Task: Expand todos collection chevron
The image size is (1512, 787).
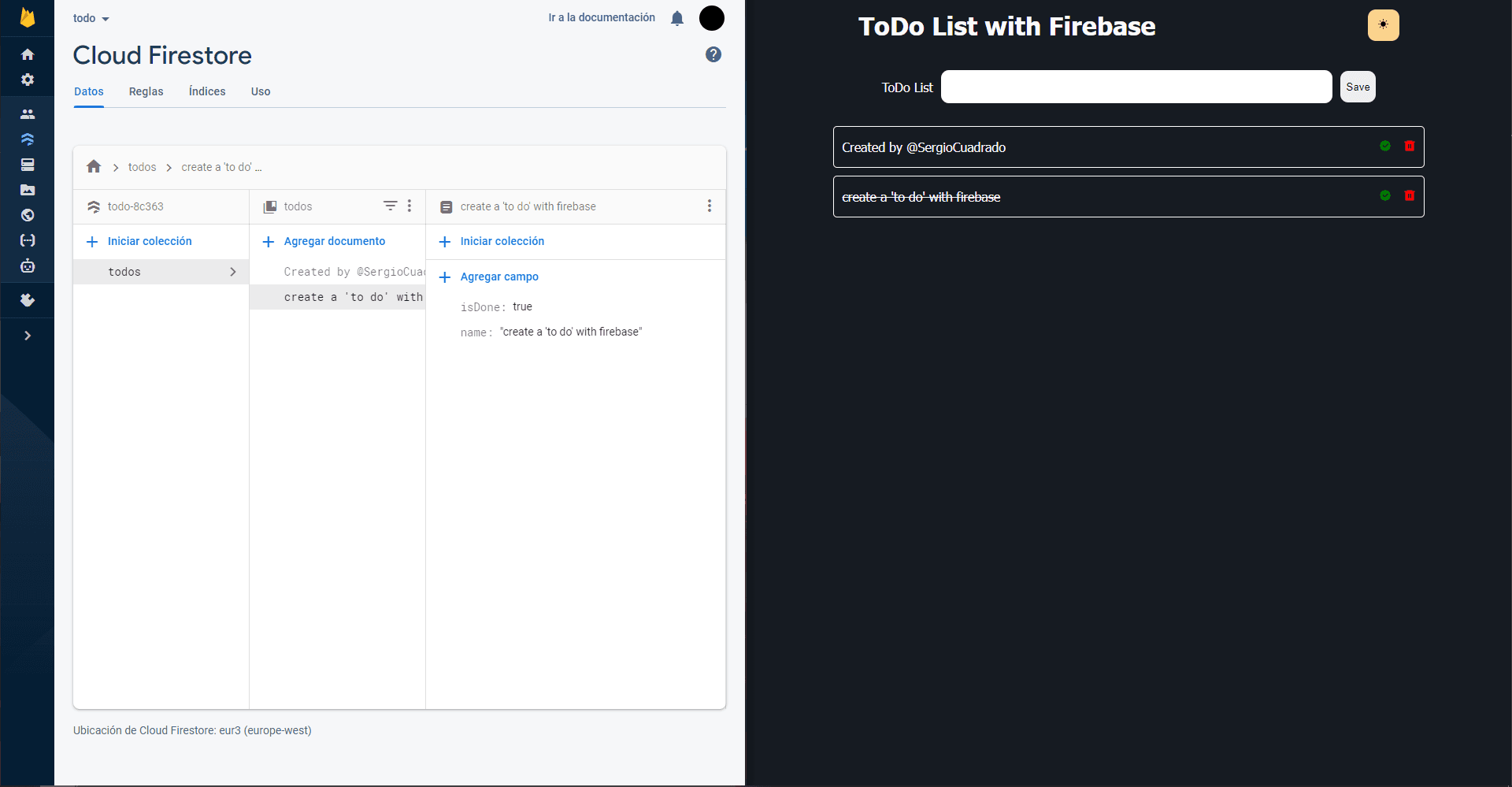Action: (233, 272)
